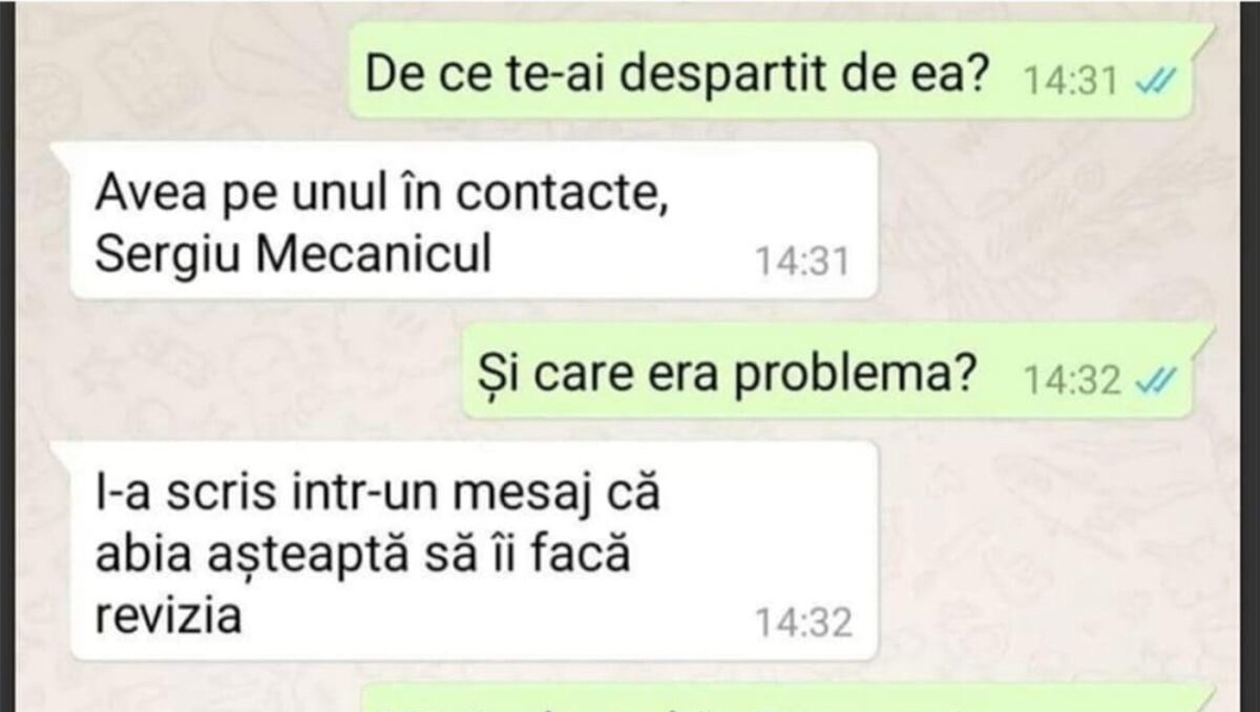Viewport: 1260px width, 712px height.
Task: Click the partially visible green bubble at the bottom
Action: 785,698
